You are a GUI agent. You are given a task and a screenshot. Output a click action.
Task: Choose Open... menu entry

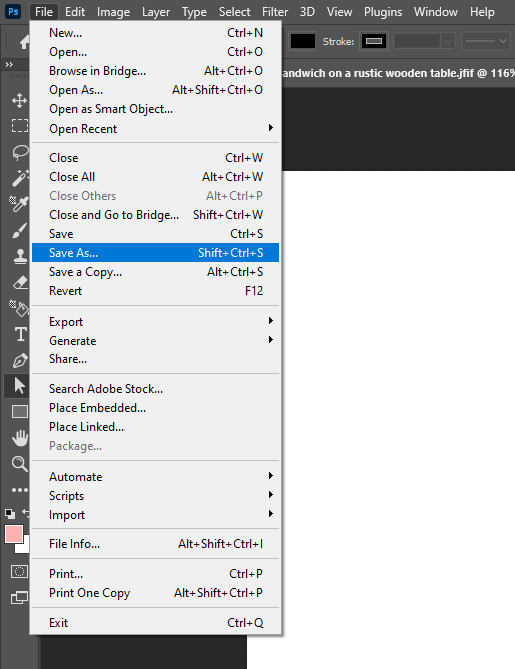(155, 52)
